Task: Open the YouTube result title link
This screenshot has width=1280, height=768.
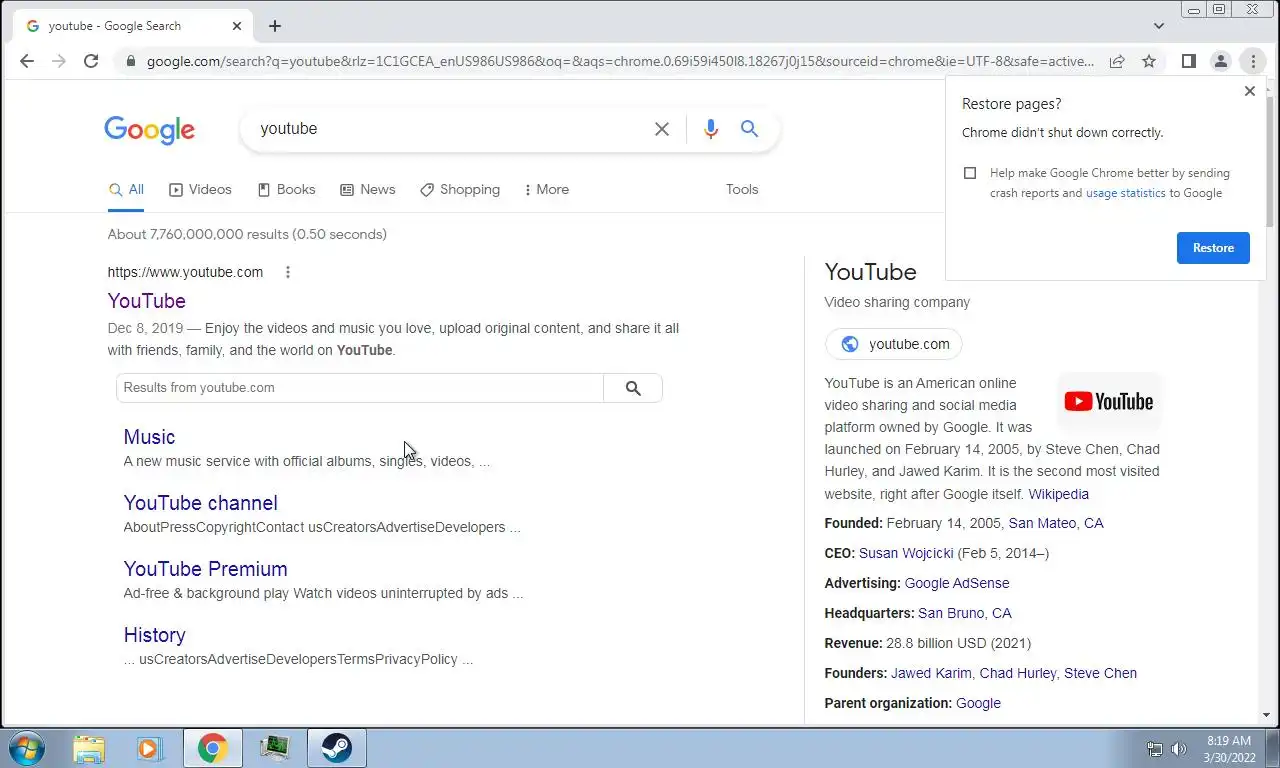Action: pyautogui.click(x=147, y=301)
